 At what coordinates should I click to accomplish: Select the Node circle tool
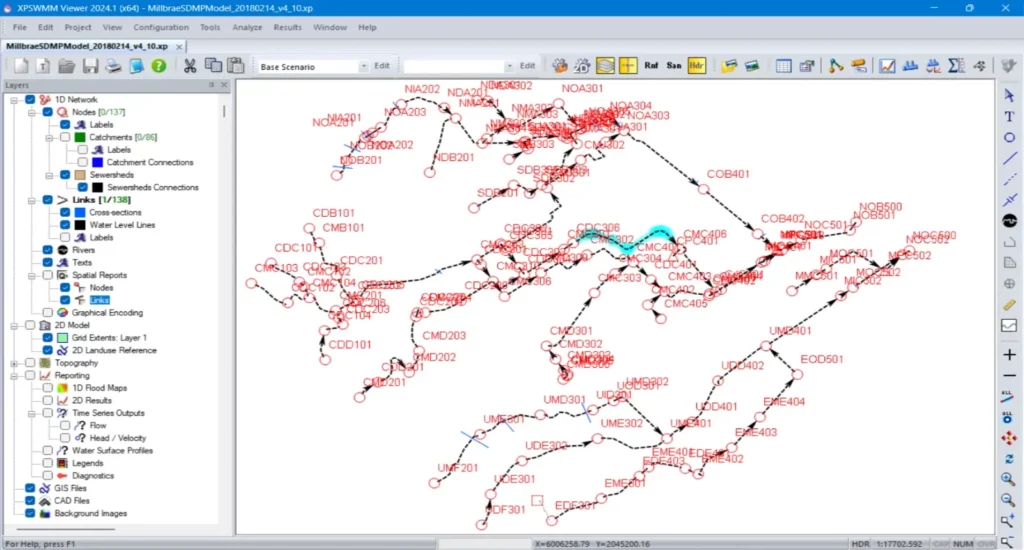coord(1009,137)
